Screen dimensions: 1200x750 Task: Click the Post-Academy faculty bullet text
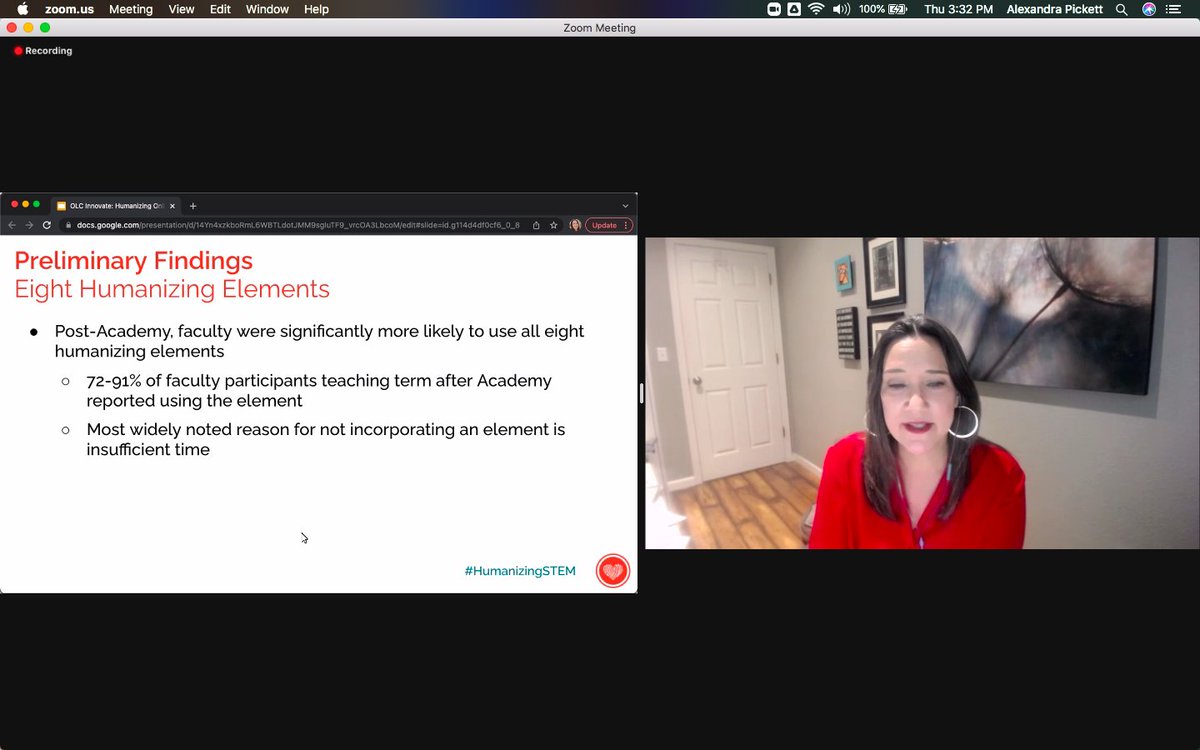(319, 341)
